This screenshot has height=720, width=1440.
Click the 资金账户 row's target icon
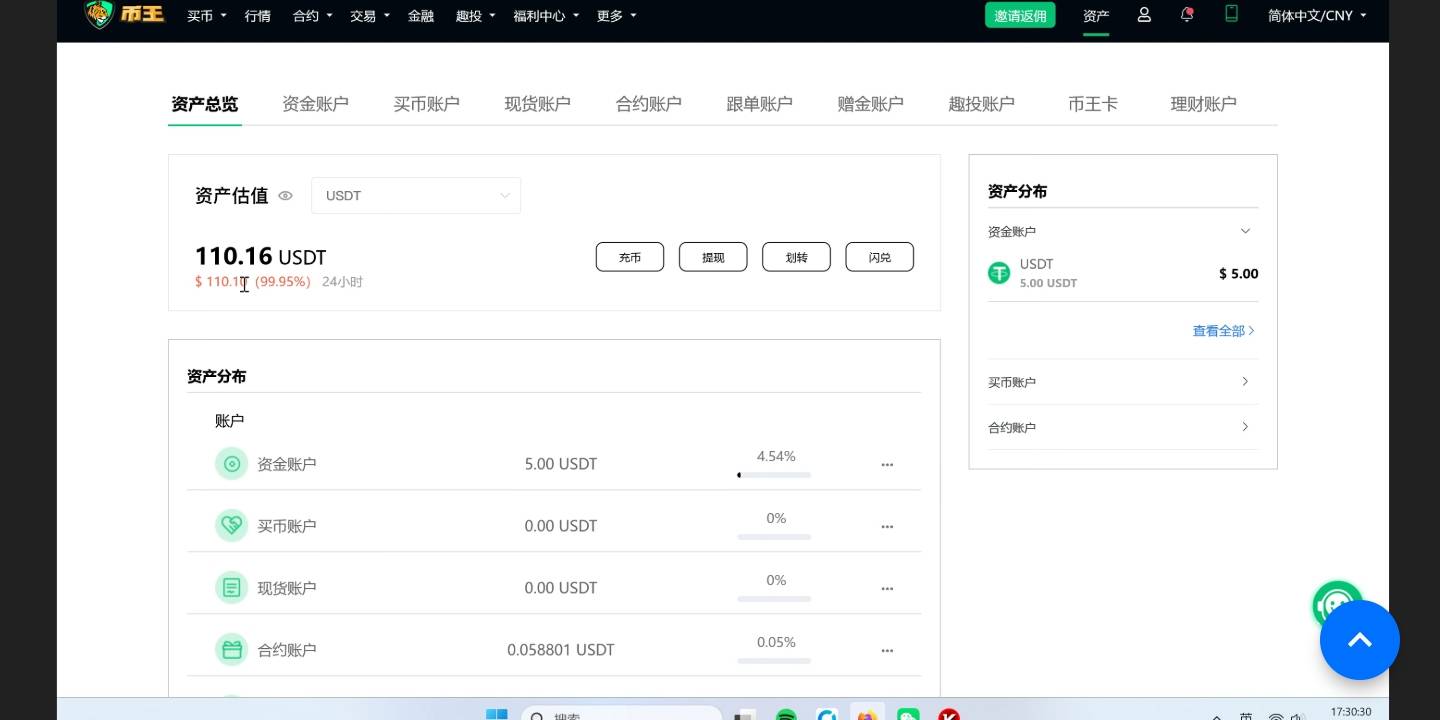click(231, 464)
